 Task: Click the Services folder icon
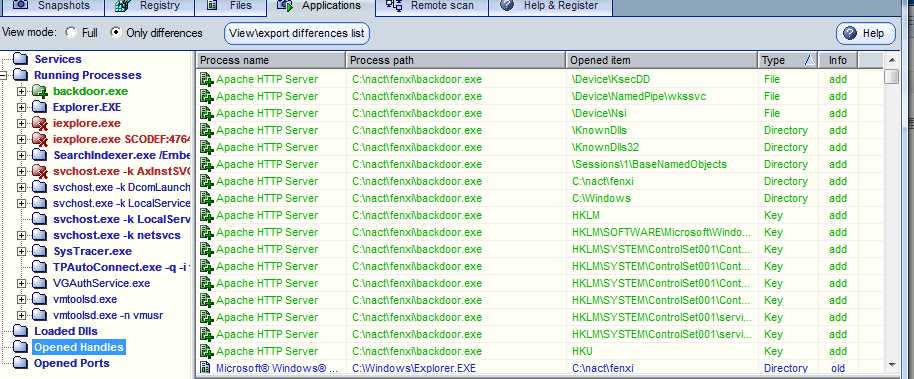20,59
